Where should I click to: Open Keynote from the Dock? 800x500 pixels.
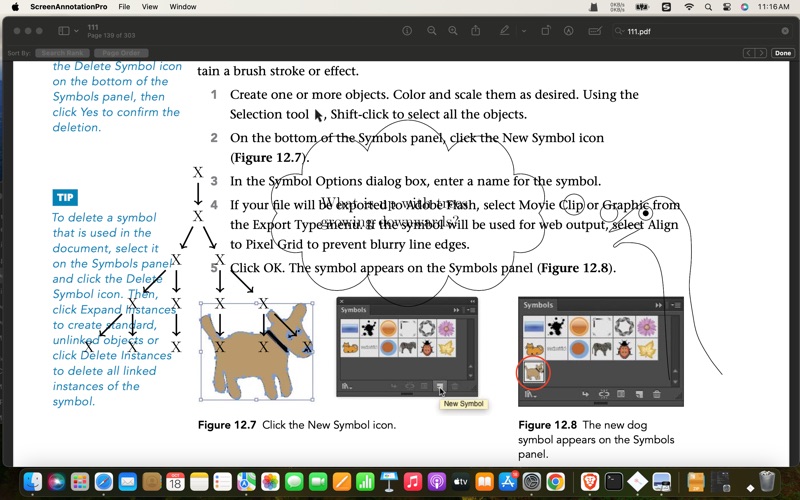(x=389, y=481)
